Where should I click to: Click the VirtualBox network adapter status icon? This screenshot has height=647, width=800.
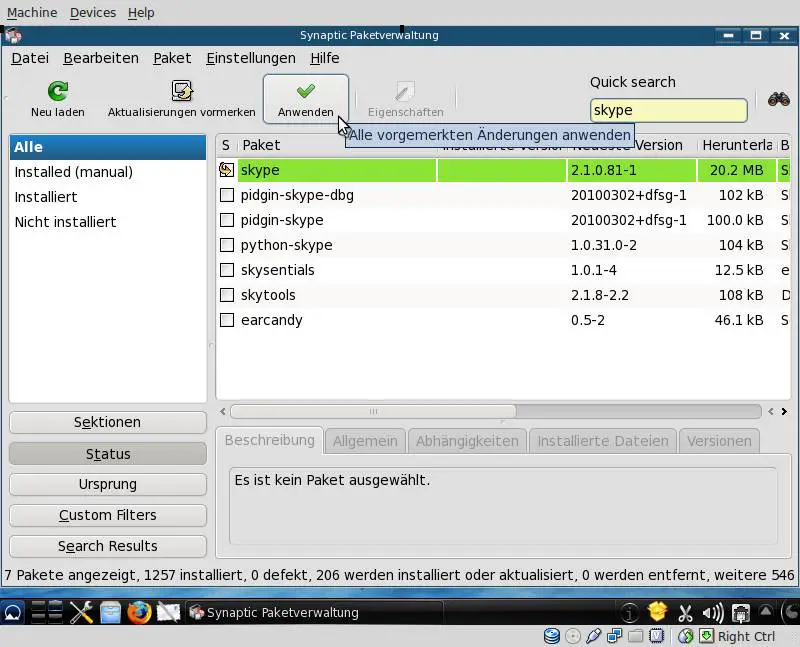tap(614, 636)
